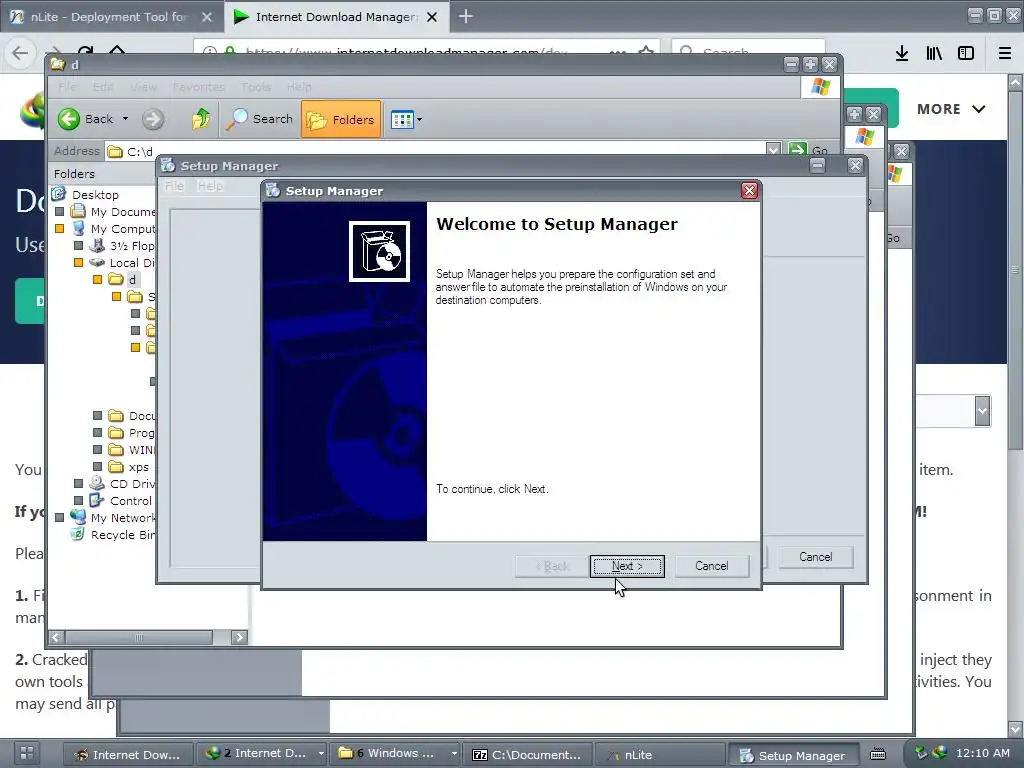Click the Search icon in Explorer toolbar

236,118
